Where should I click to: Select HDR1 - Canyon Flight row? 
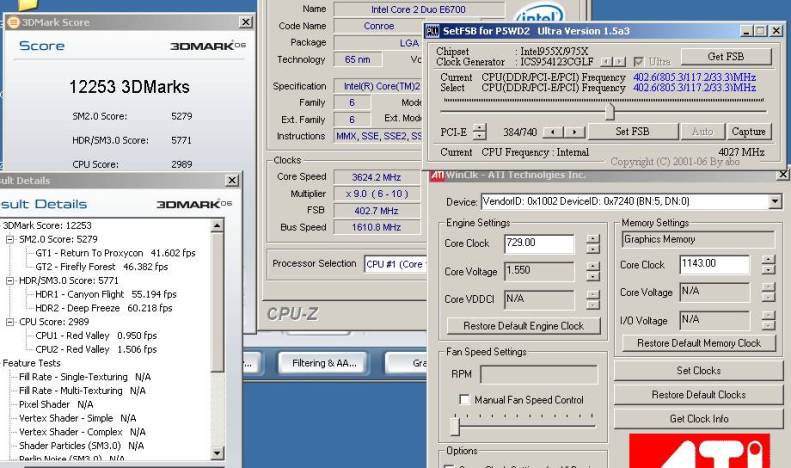[x=106, y=295]
